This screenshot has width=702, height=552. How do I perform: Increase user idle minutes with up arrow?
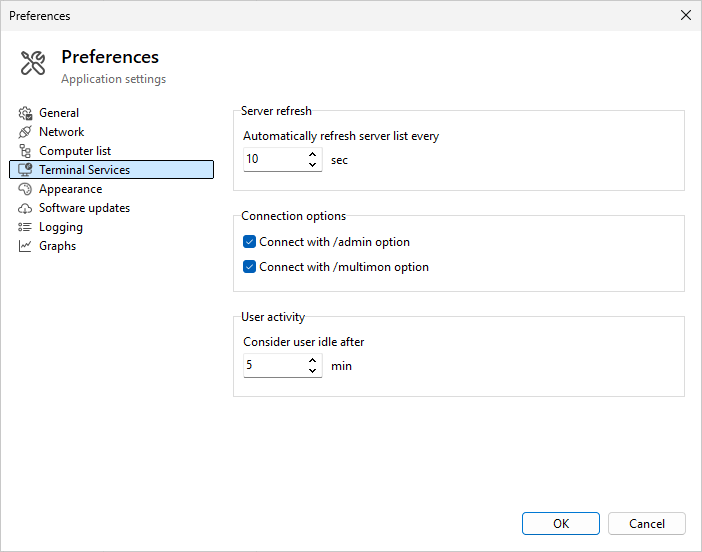(x=313, y=361)
